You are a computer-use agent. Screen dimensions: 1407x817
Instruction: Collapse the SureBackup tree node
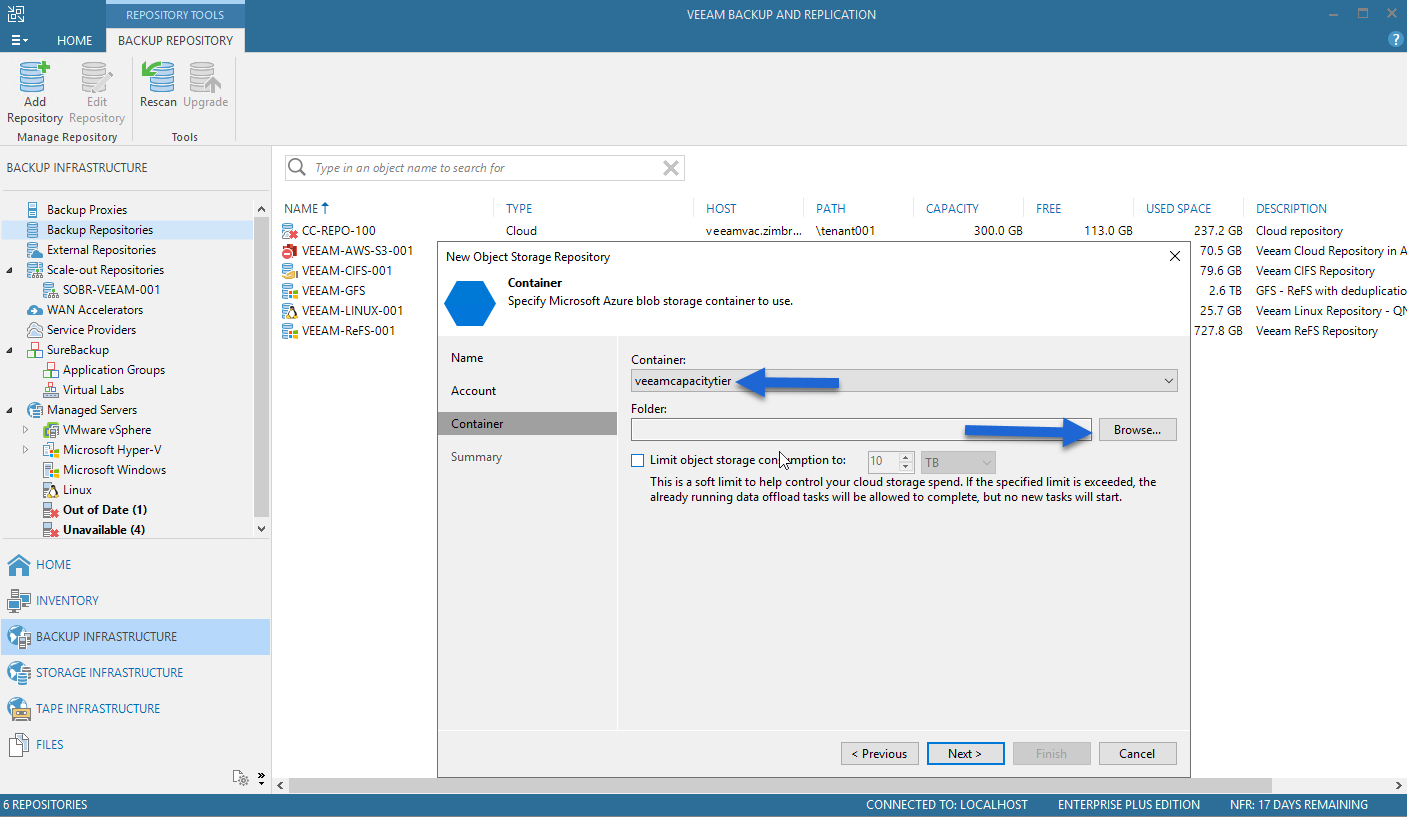(10, 350)
